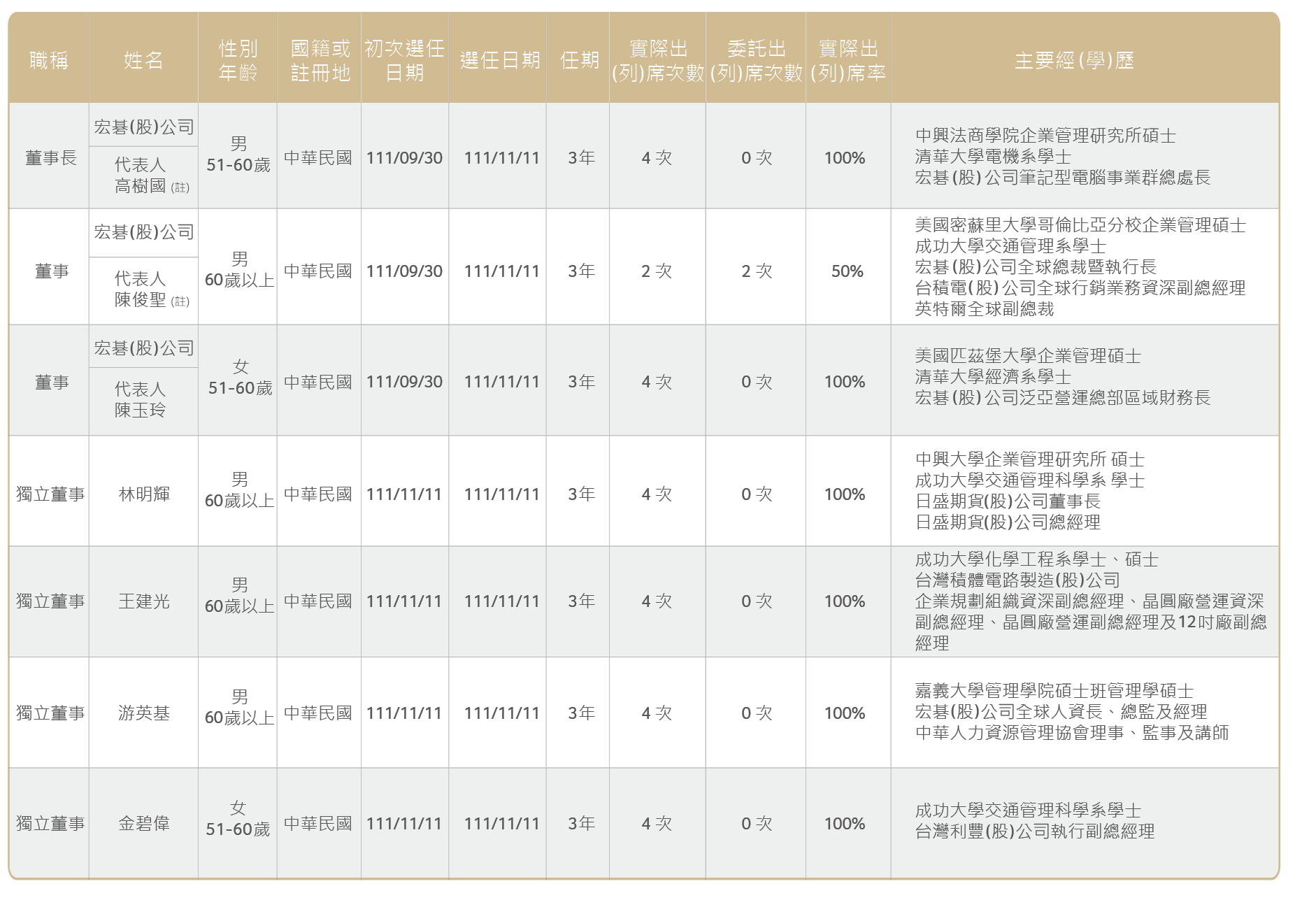The height and width of the screenshot is (907, 1316).
Task: Click representative name 陳玉玲
Action: [141, 410]
